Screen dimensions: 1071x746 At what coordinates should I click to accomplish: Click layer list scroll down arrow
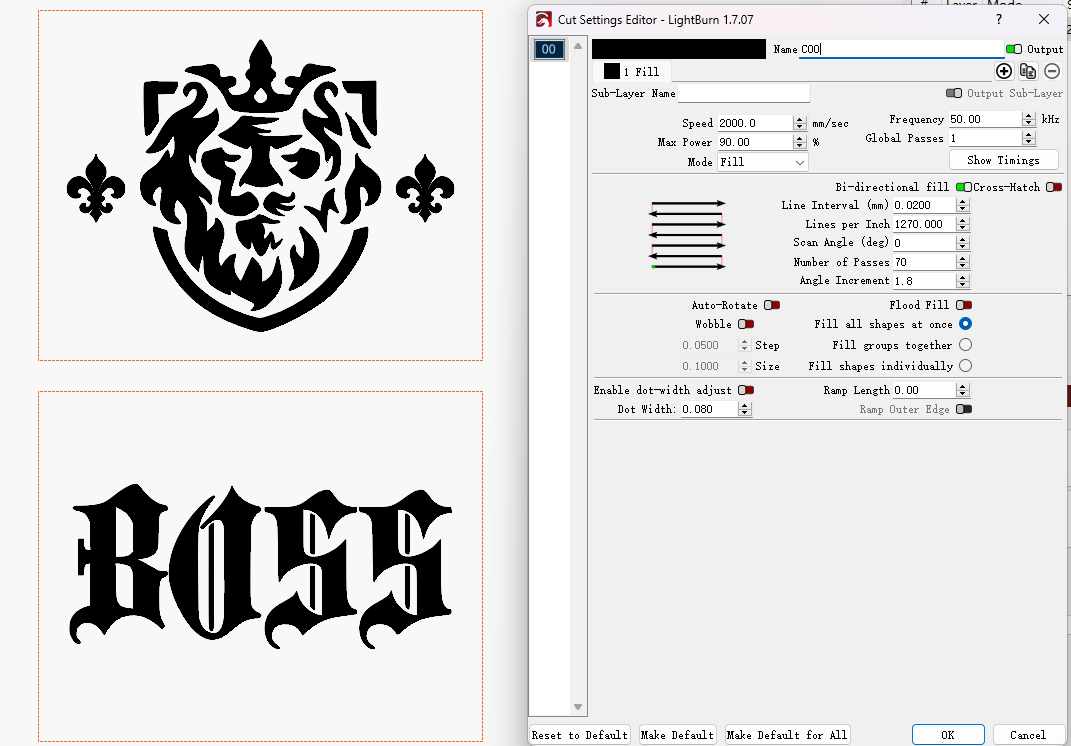pos(578,707)
